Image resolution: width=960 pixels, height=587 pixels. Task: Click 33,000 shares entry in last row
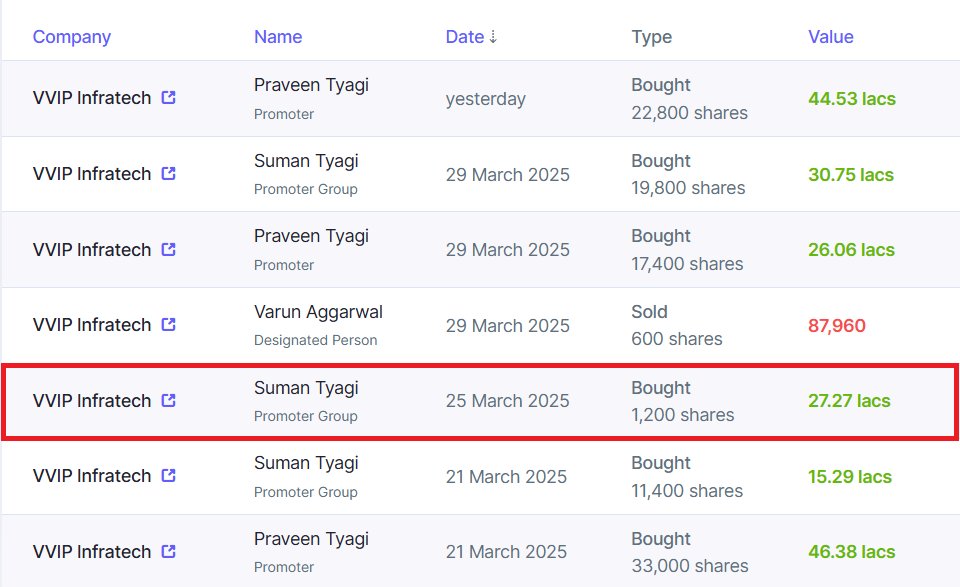690,566
